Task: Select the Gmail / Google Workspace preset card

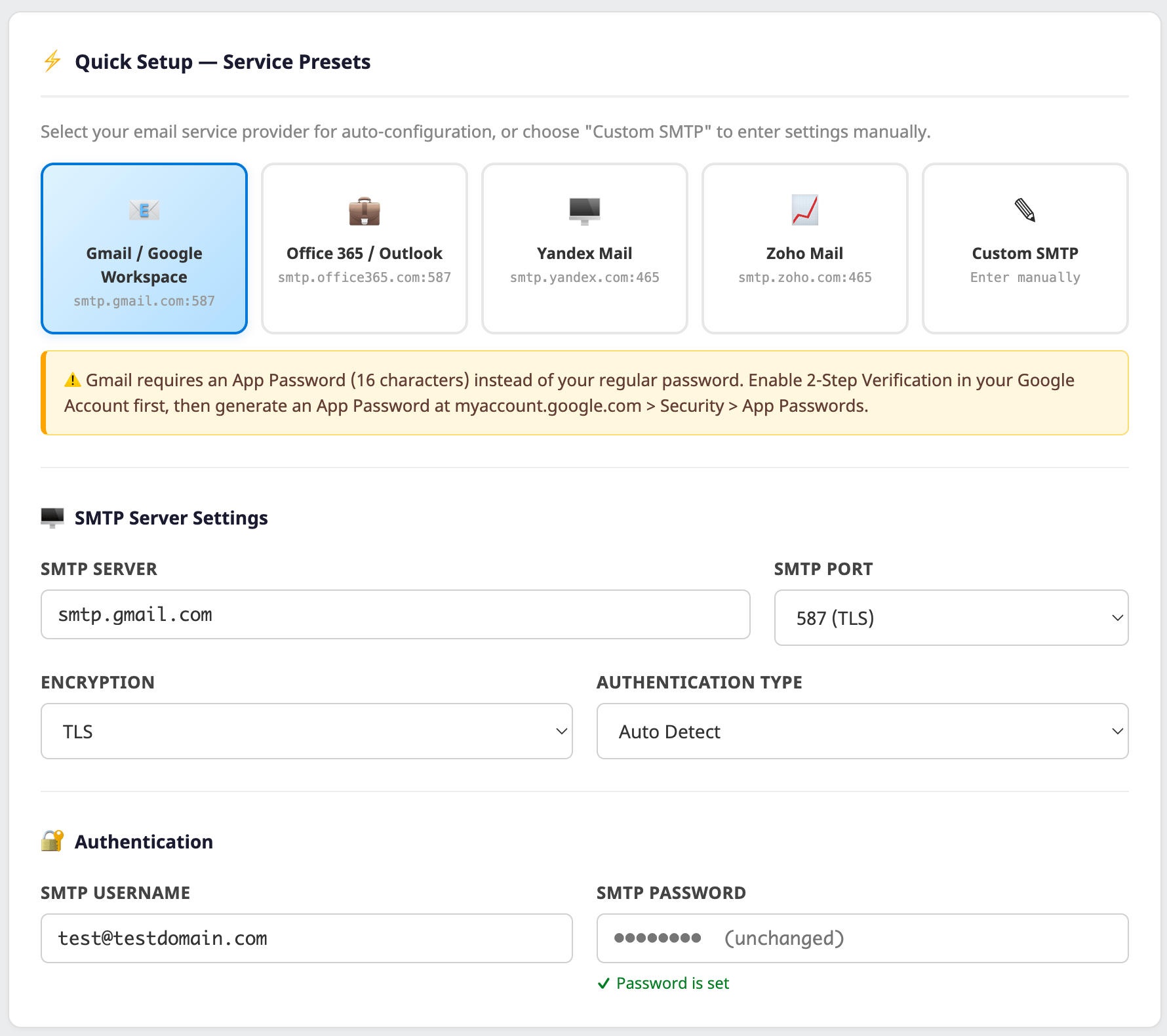Action: point(144,249)
